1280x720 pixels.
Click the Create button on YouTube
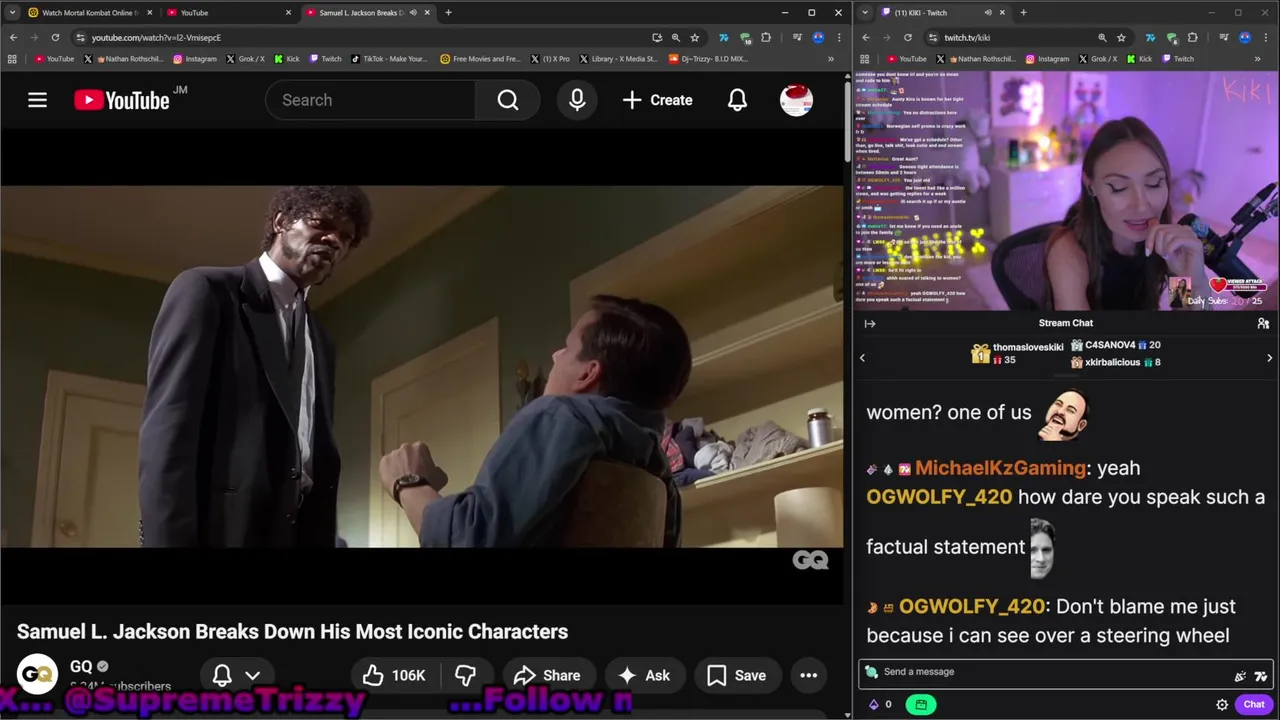(x=657, y=100)
